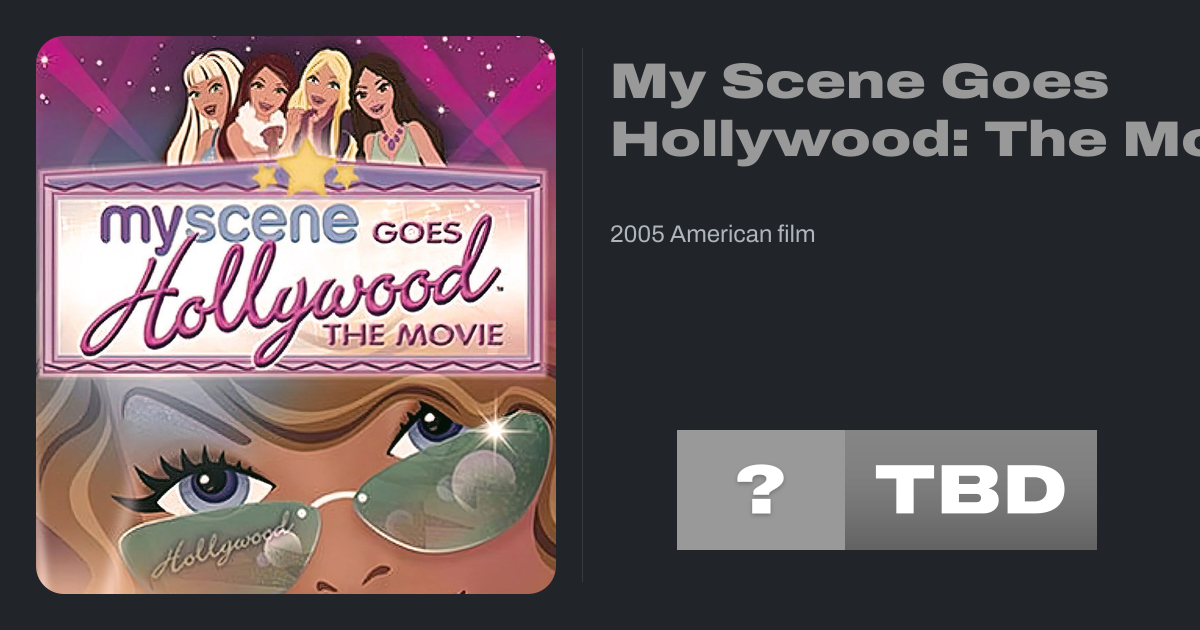Click the small right star on the marquee

pos(345,176)
